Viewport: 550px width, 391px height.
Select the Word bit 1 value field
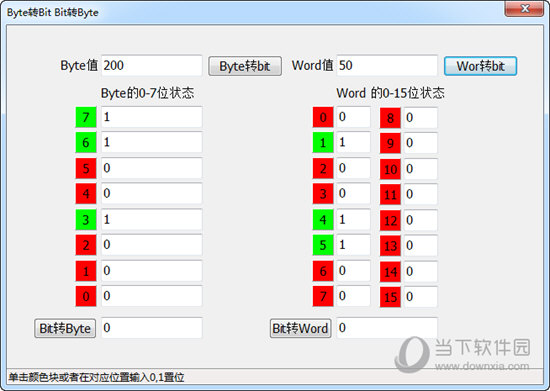(353, 142)
